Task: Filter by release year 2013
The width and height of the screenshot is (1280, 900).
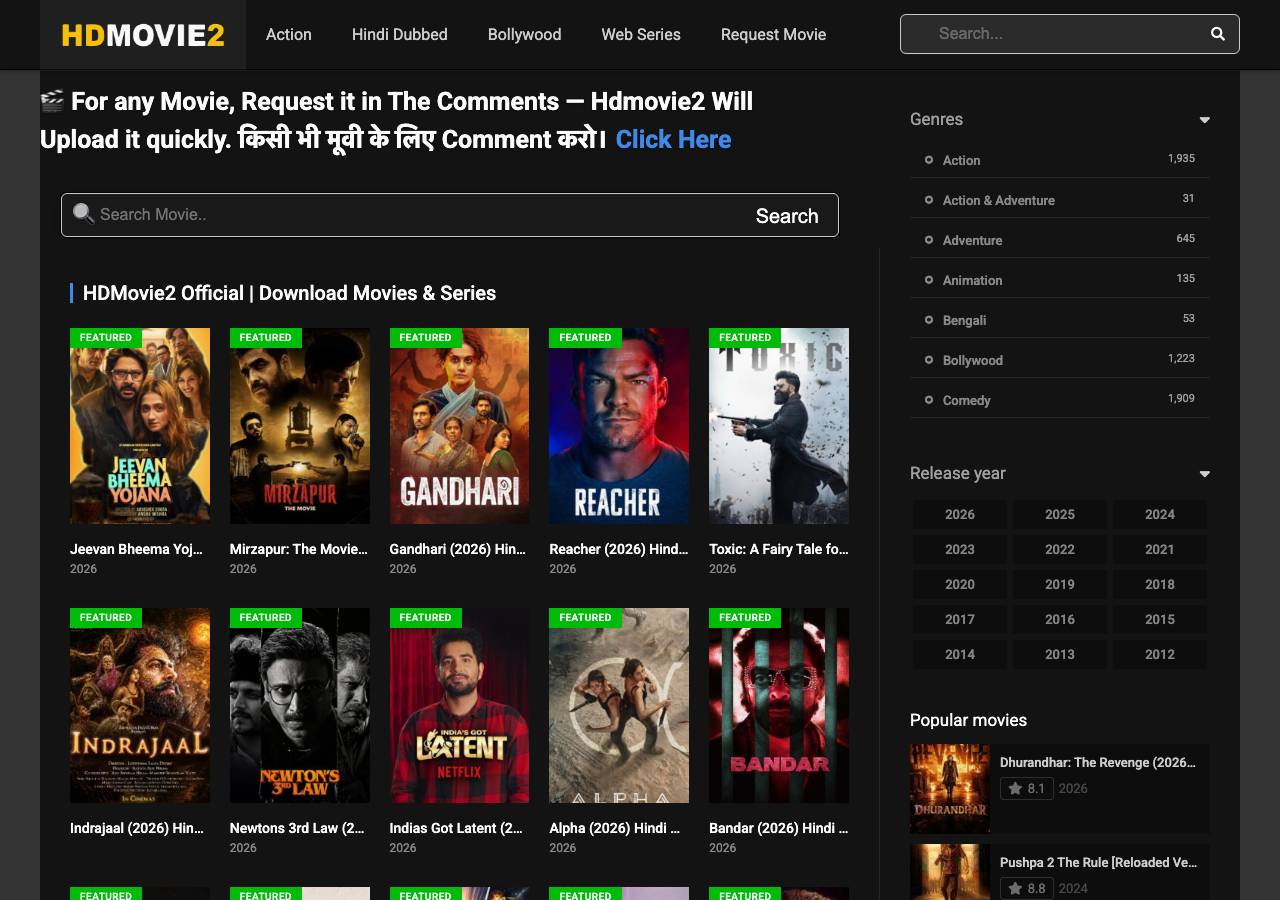Action: click(1060, 654)
